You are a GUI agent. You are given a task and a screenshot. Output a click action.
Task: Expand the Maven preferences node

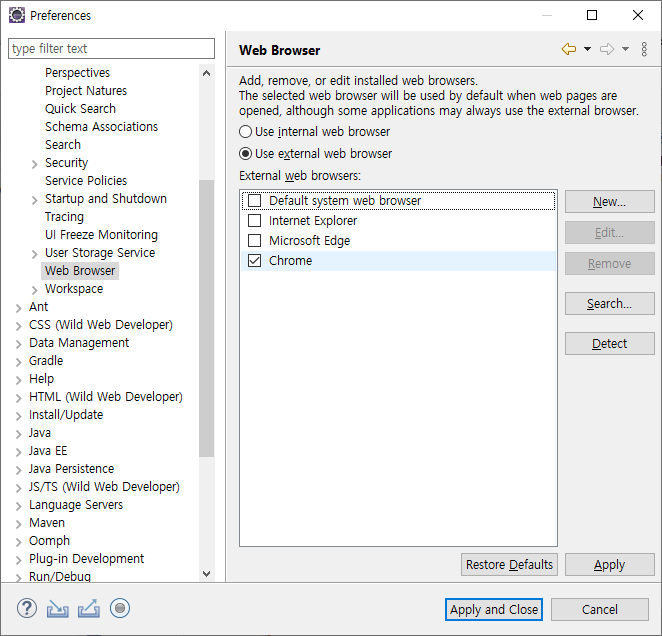(19, 524)
